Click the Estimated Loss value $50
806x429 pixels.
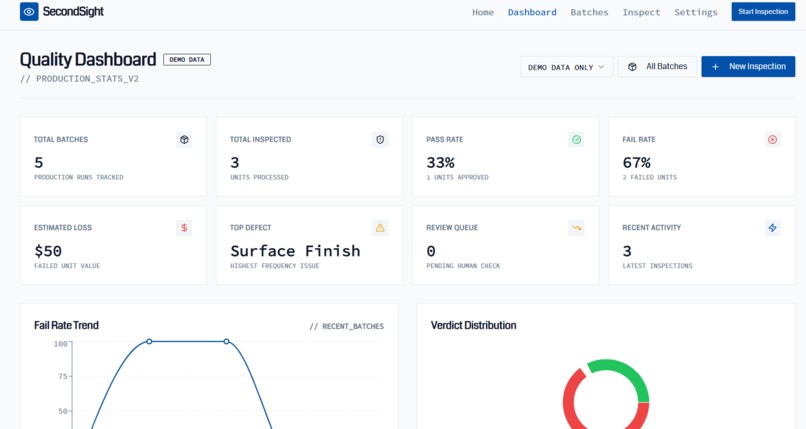[x=48, y=251]
